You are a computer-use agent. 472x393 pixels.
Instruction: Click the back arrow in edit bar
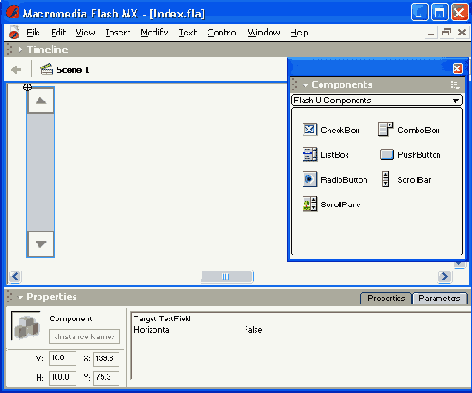pyautogui.click(x=16, y=70)
